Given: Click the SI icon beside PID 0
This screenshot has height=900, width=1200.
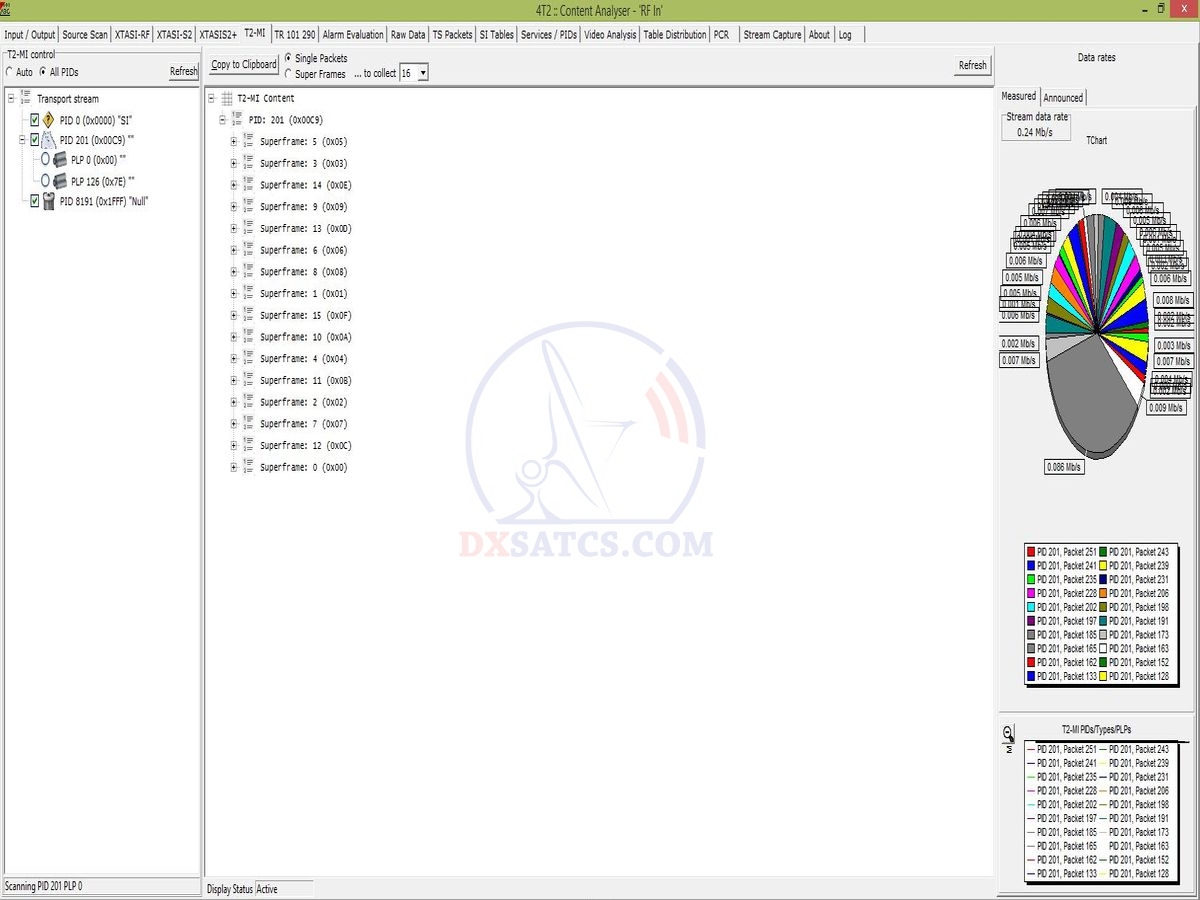Looking at the screenshot, I should [48, 120].
